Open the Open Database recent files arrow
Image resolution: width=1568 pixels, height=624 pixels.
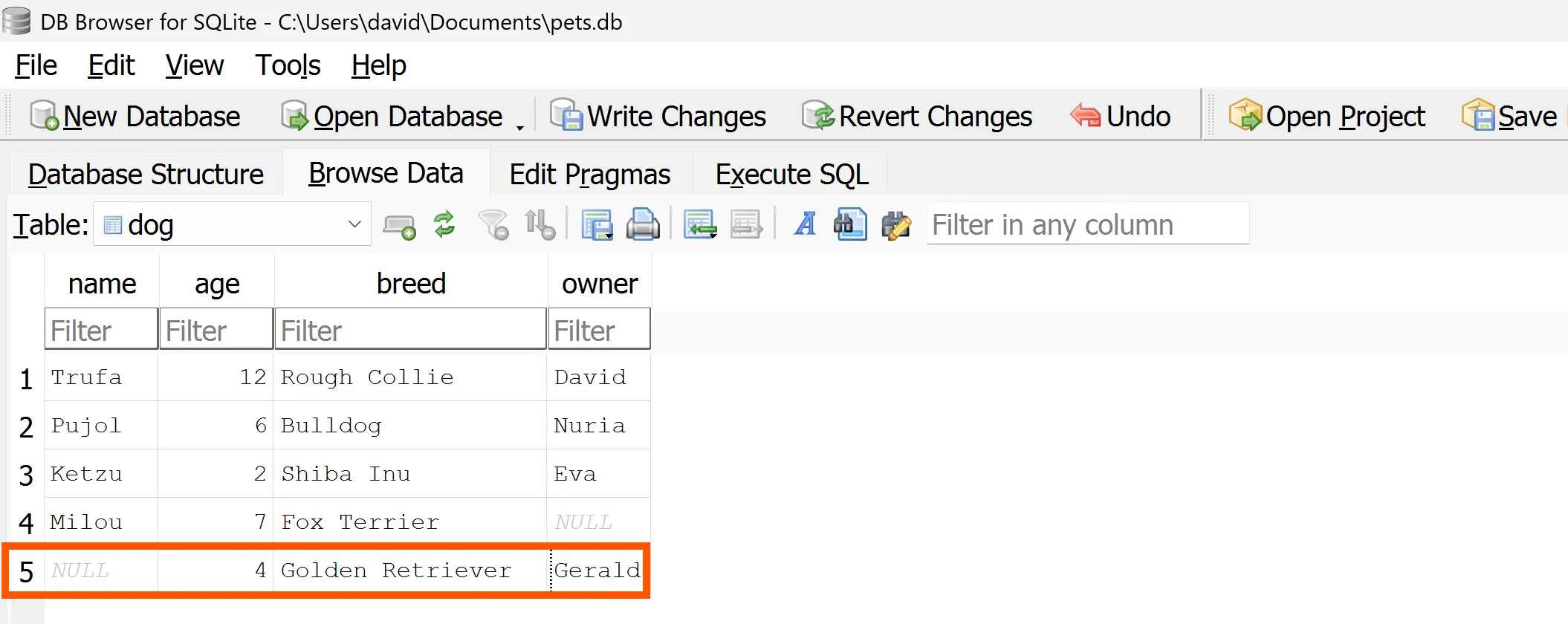point(520,126)
